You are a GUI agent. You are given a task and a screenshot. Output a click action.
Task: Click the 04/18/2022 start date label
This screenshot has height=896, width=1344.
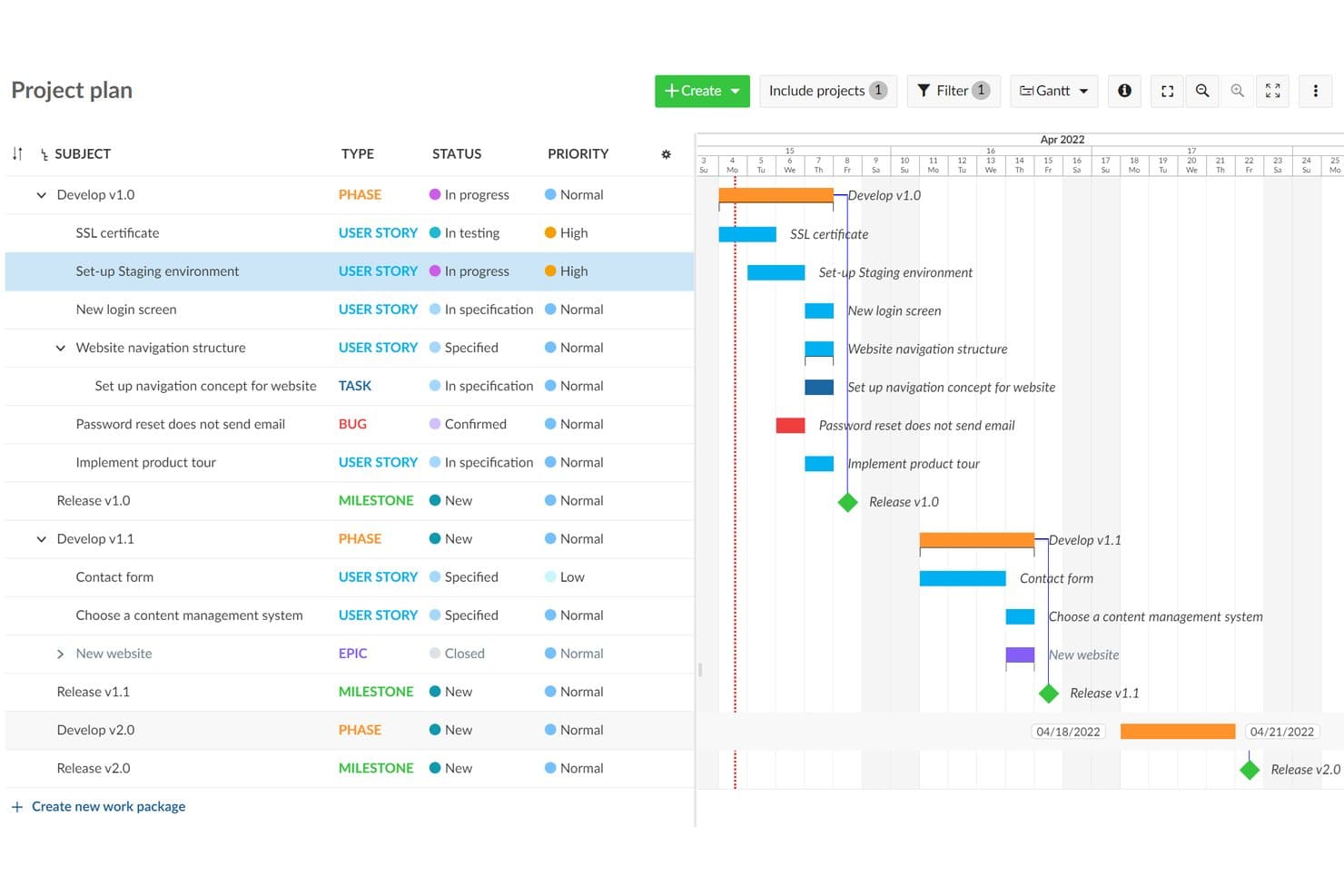(1068, 732)
